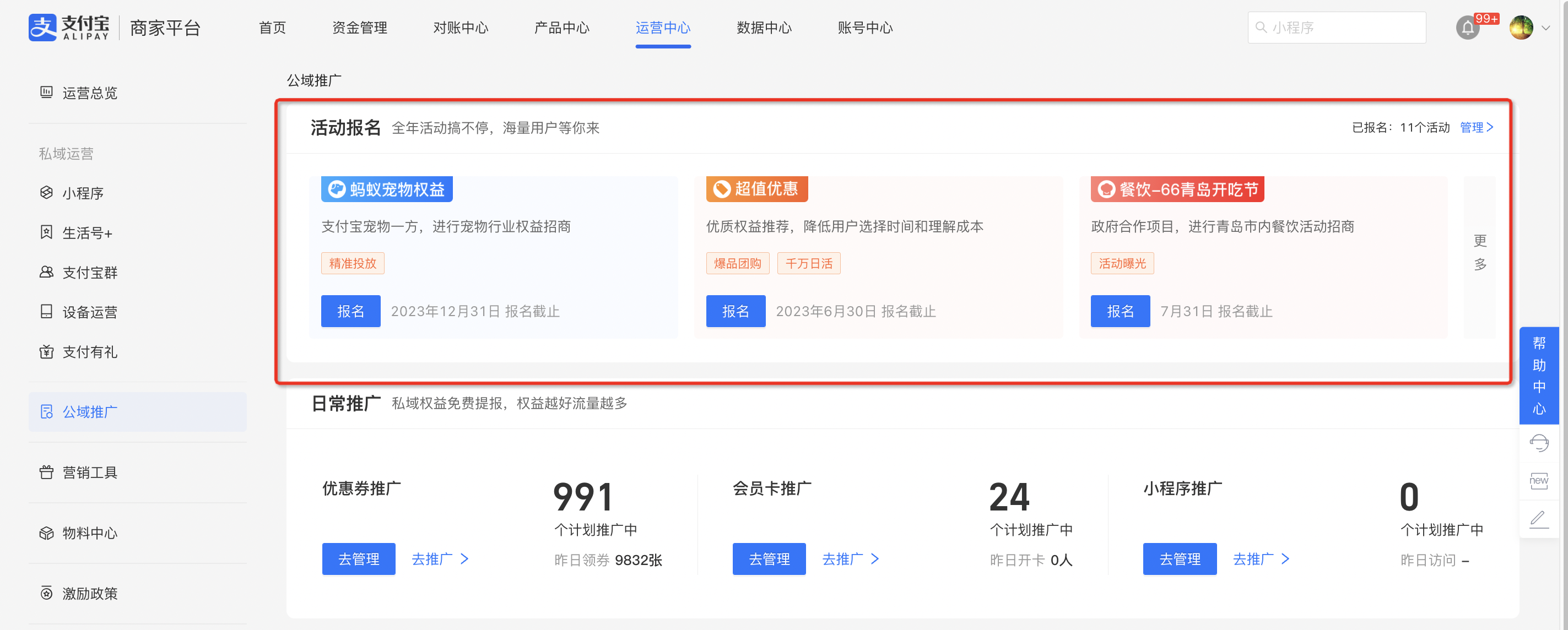Click 已报名: 11个活动 text
The width and height of the screenshot is (1568, 630).
1401,127
